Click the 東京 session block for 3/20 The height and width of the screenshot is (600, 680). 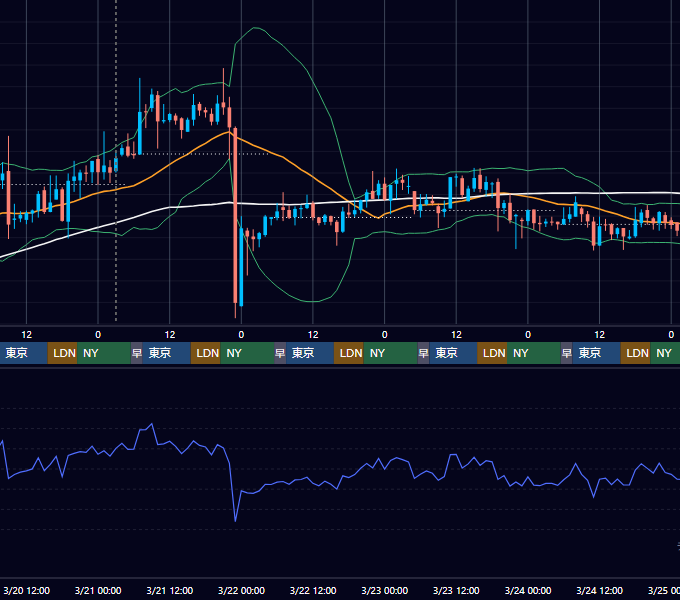coord(23,353)
